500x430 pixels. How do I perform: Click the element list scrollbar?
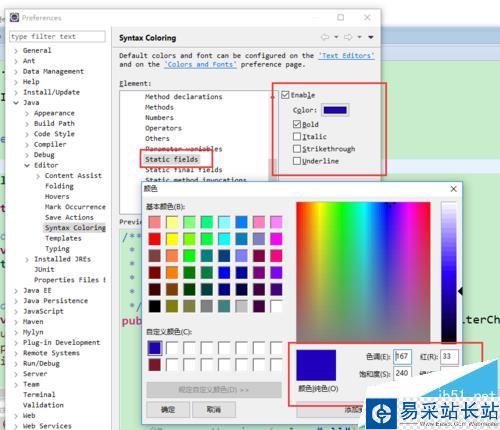click(x=272, y=137)
